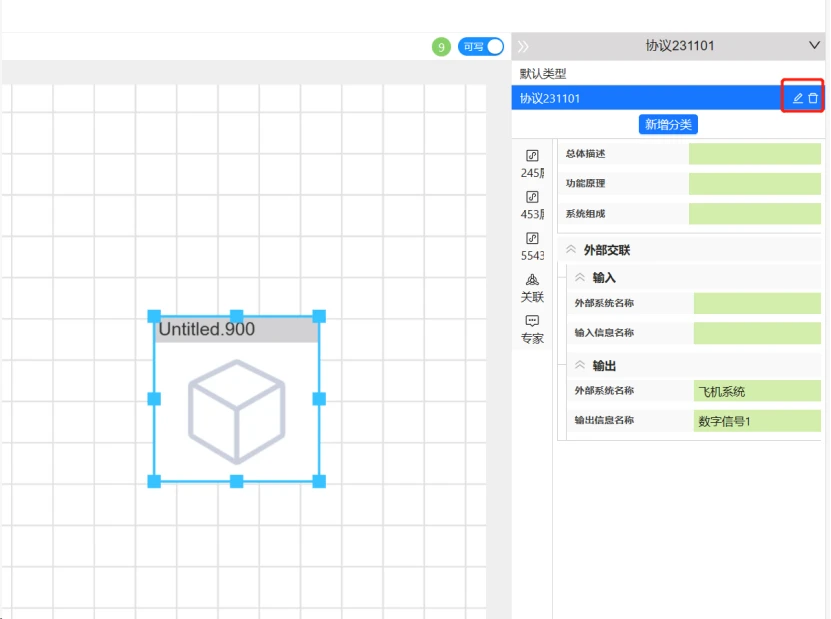The height and width of the screenshot is (619, 831).
Task: Click the 新增分类 button
Action: (x=668, y=125)
